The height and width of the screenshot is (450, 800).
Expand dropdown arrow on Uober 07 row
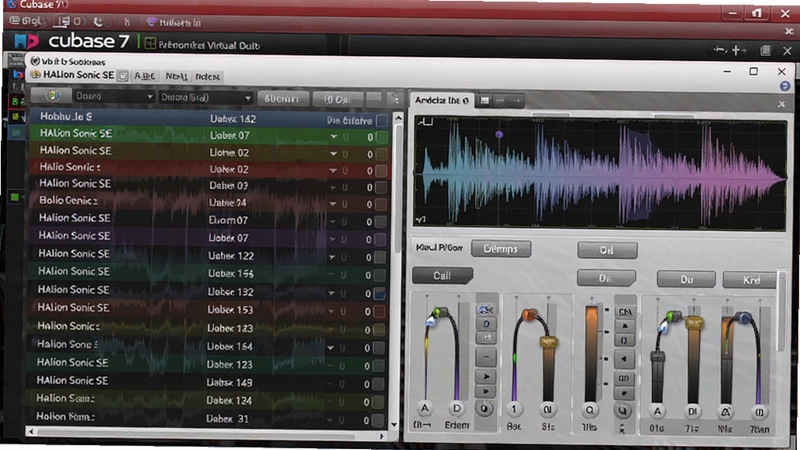pos(334,137)
